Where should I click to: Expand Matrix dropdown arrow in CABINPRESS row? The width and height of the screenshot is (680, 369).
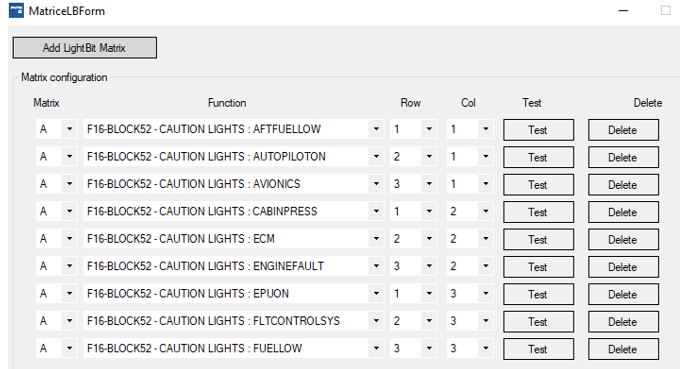point(69,211)
